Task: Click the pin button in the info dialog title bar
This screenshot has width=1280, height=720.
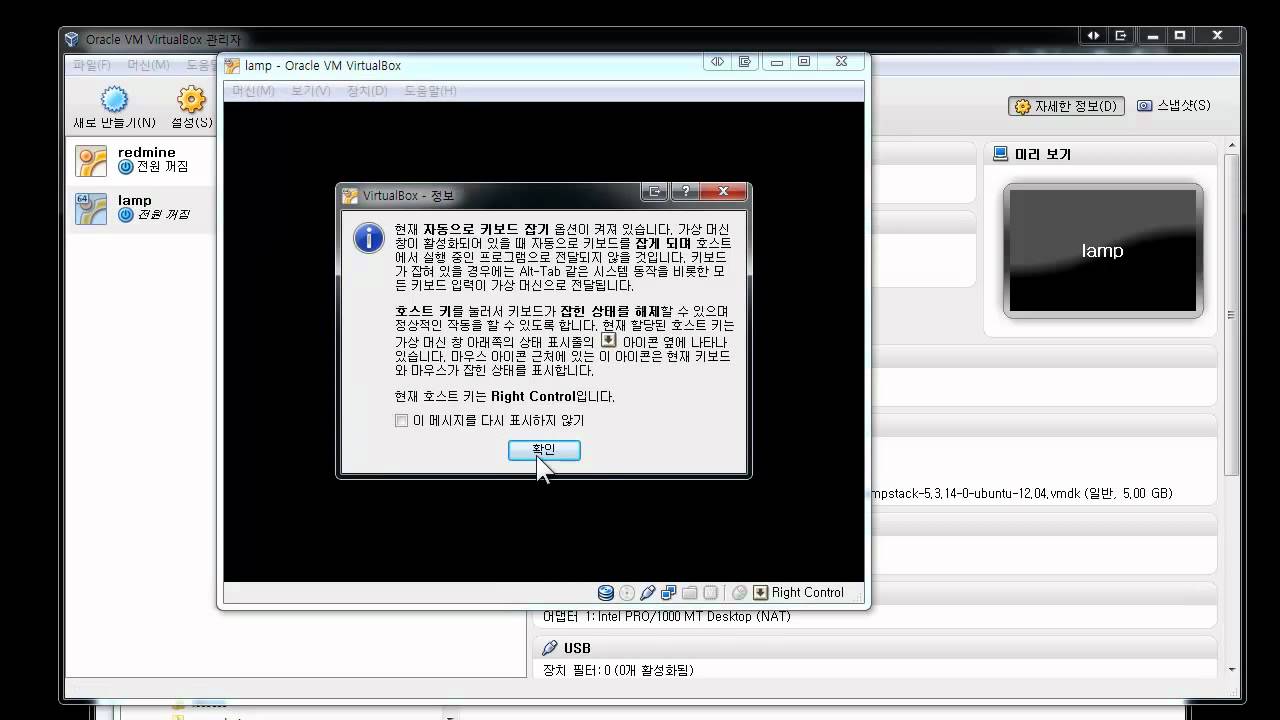Action: 657,192
